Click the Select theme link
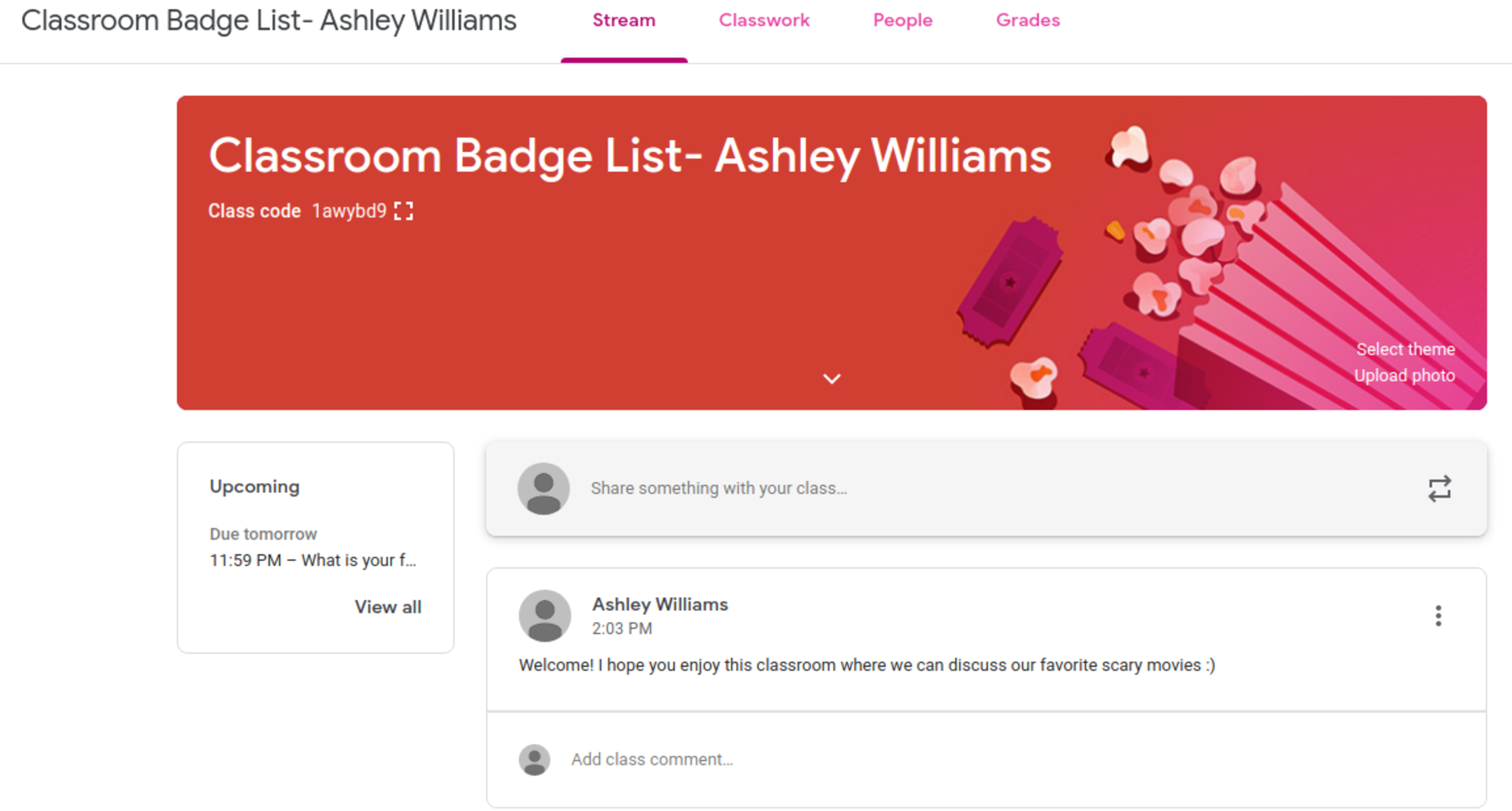This screenshot has width=1512, height=811. coord(1405,349)
